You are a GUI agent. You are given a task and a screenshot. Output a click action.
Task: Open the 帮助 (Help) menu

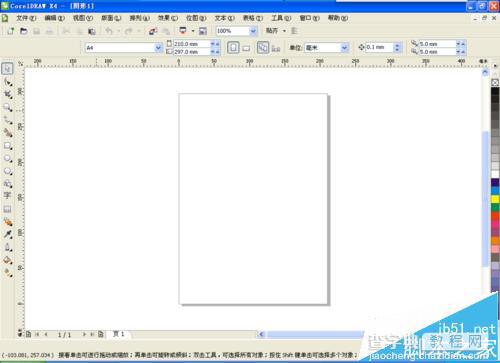(x=338, y=18)
